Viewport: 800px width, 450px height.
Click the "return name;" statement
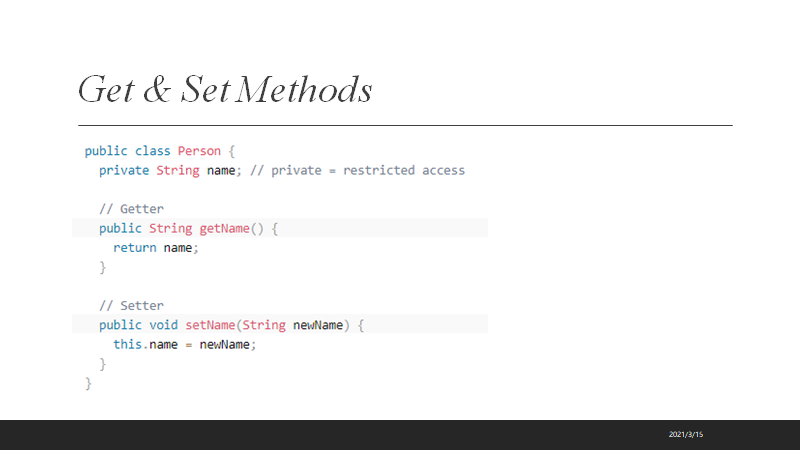[x=156, y=248]
